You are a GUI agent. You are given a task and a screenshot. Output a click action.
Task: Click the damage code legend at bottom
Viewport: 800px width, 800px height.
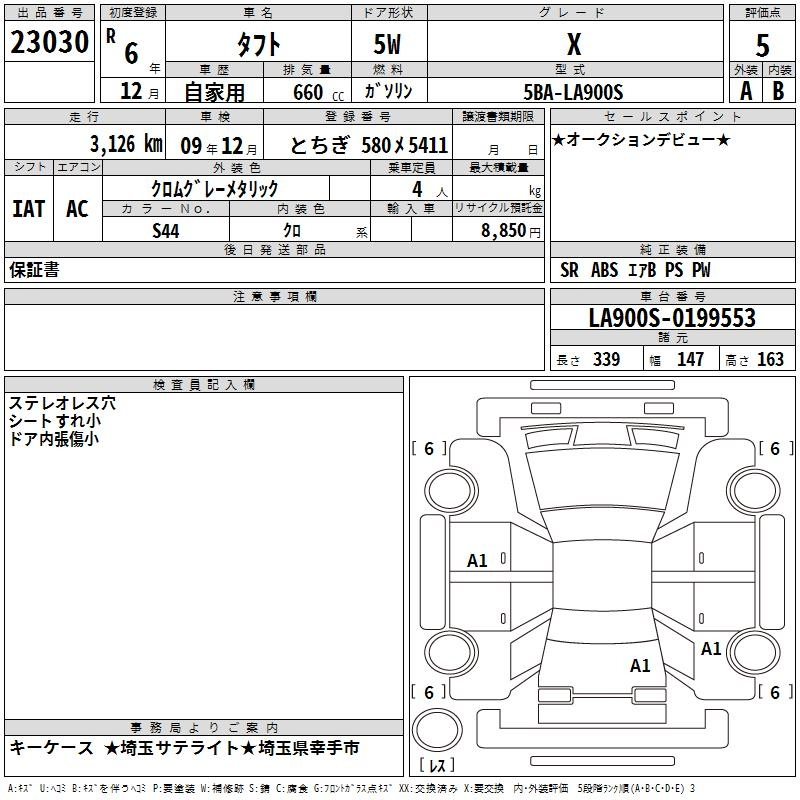click(352, 788)
